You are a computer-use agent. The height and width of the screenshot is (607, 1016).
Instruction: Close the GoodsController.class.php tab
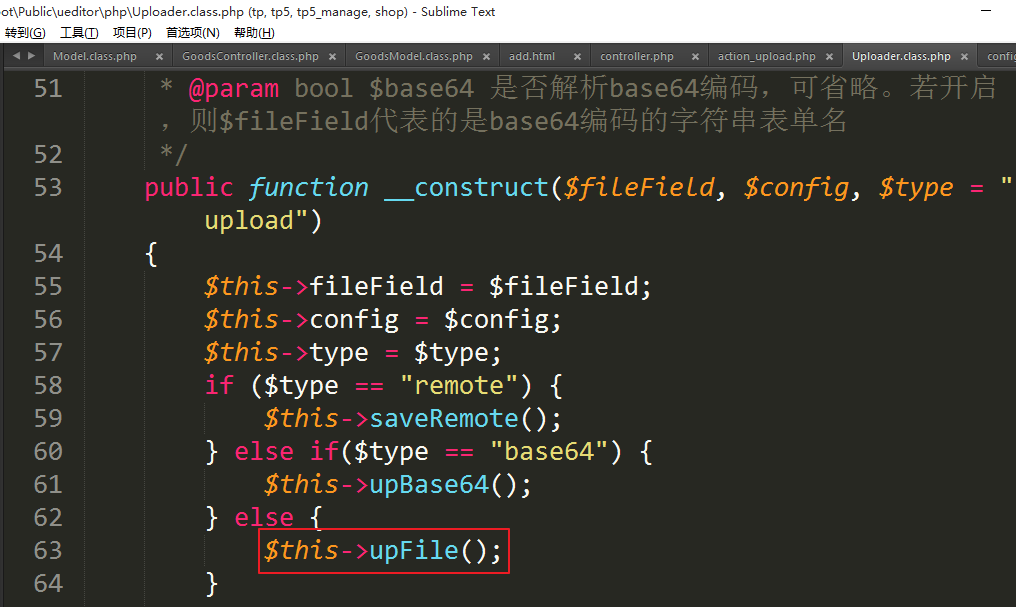pyautogui.click(x=332, y=57)
